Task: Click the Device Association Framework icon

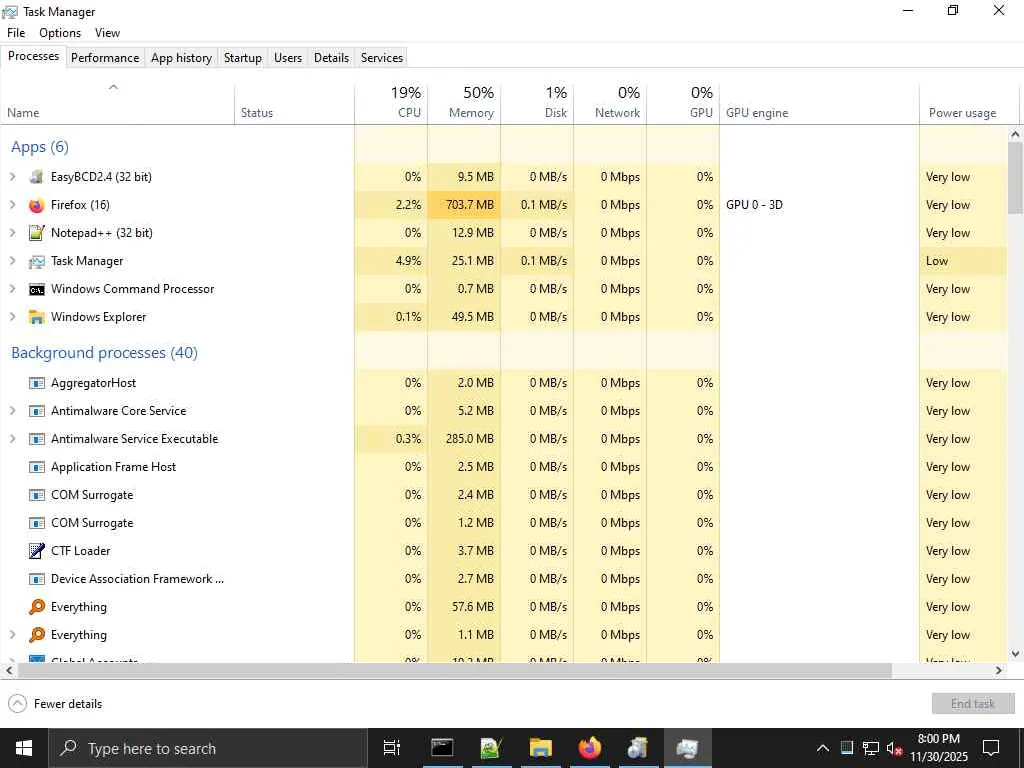Action: (37, 579)
